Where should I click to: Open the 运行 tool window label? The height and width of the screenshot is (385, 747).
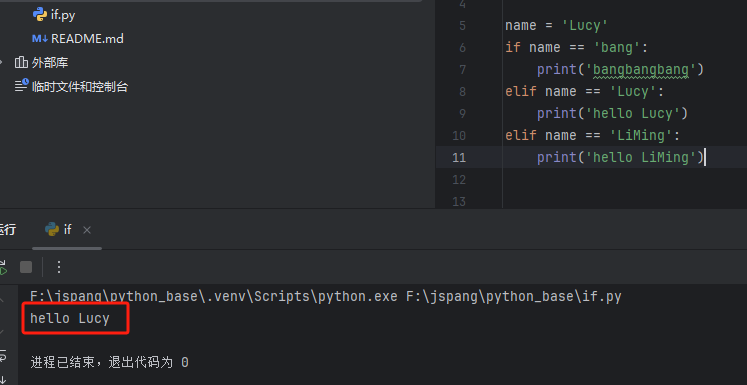click(x=7, y=230)
